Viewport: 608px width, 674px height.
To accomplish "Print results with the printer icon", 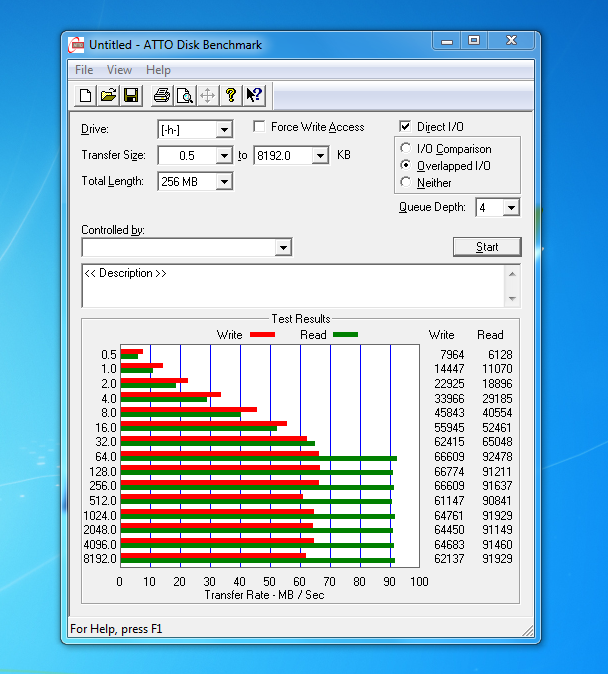I will click(161, 96).
